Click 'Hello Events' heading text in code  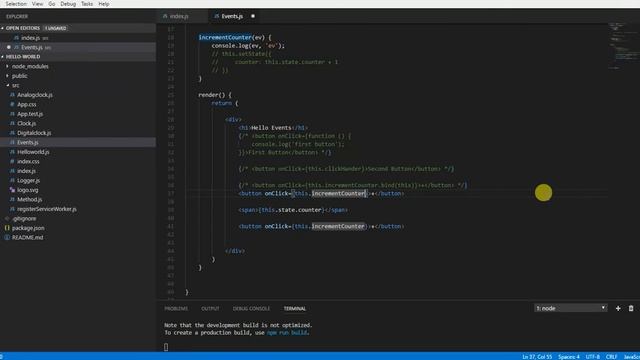click(x=271, y=128)
